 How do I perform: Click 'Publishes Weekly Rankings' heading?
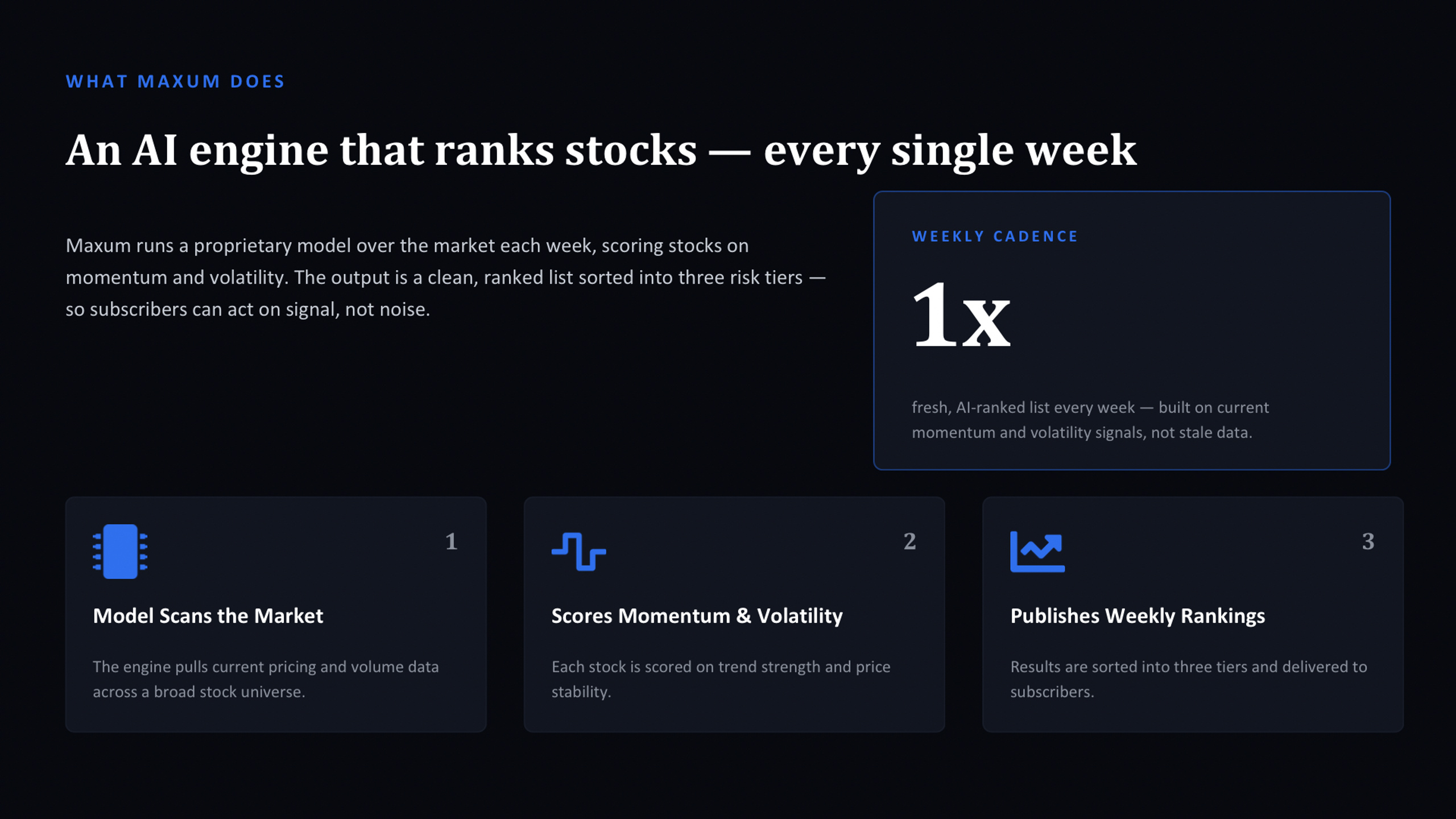tap(1137, 616)
